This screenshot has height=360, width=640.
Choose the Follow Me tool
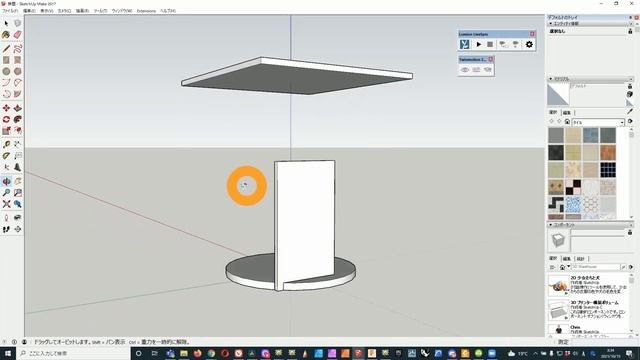click(17, 119)
